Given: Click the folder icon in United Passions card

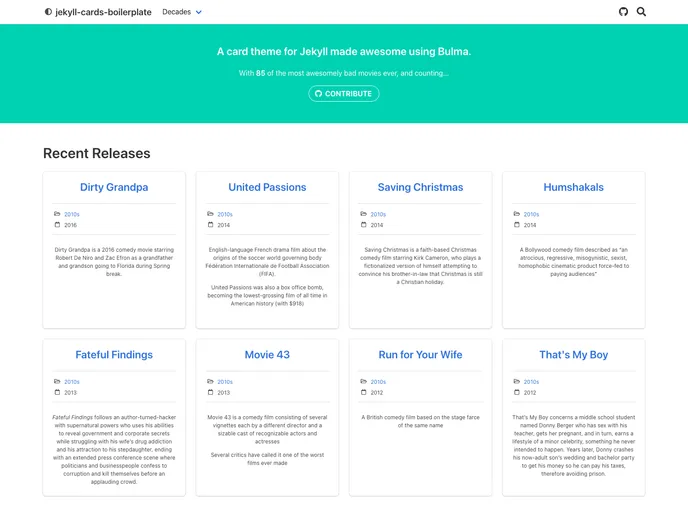Looking at the screenshot, I should point(210,214).
